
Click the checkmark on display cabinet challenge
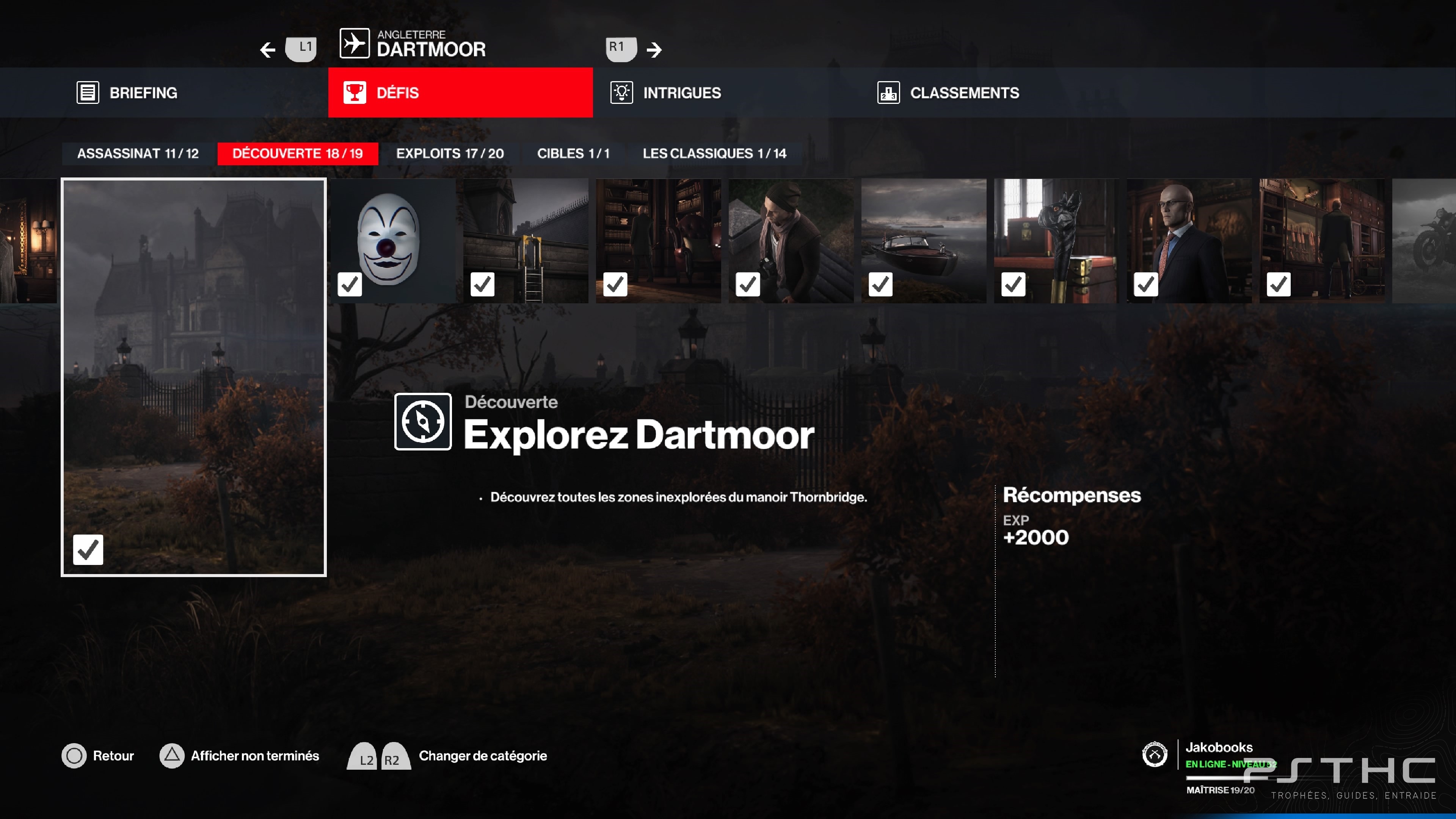(1279, 284)
